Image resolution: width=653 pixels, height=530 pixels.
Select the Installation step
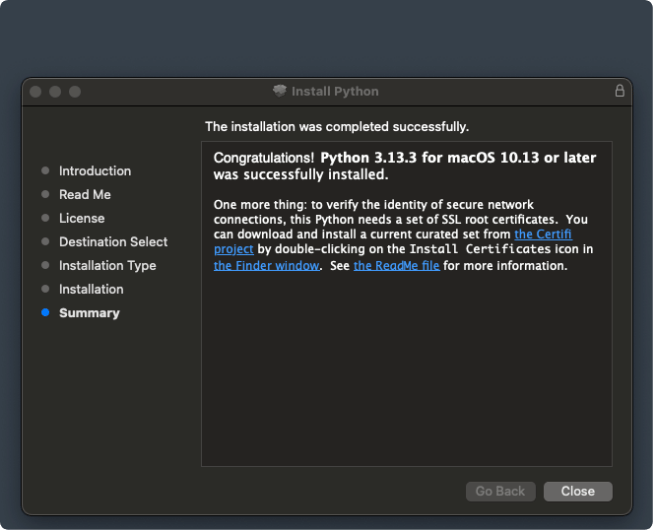coord(91,289)
